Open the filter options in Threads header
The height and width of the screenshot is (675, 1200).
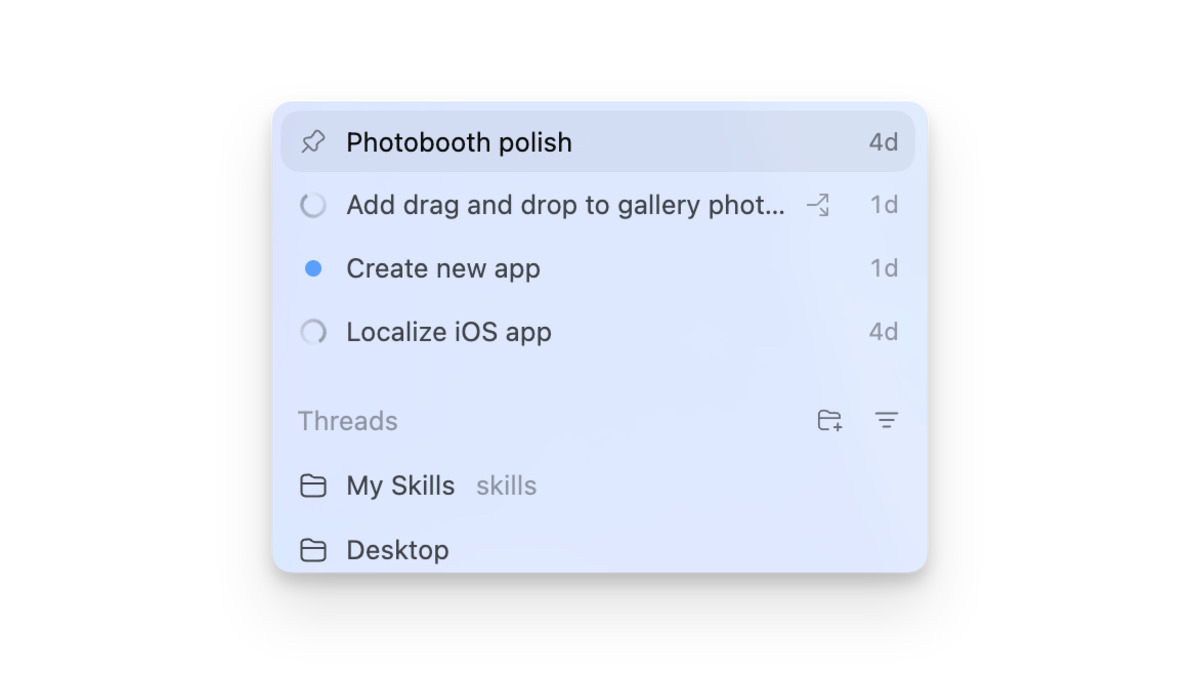(x=886, y=421)
